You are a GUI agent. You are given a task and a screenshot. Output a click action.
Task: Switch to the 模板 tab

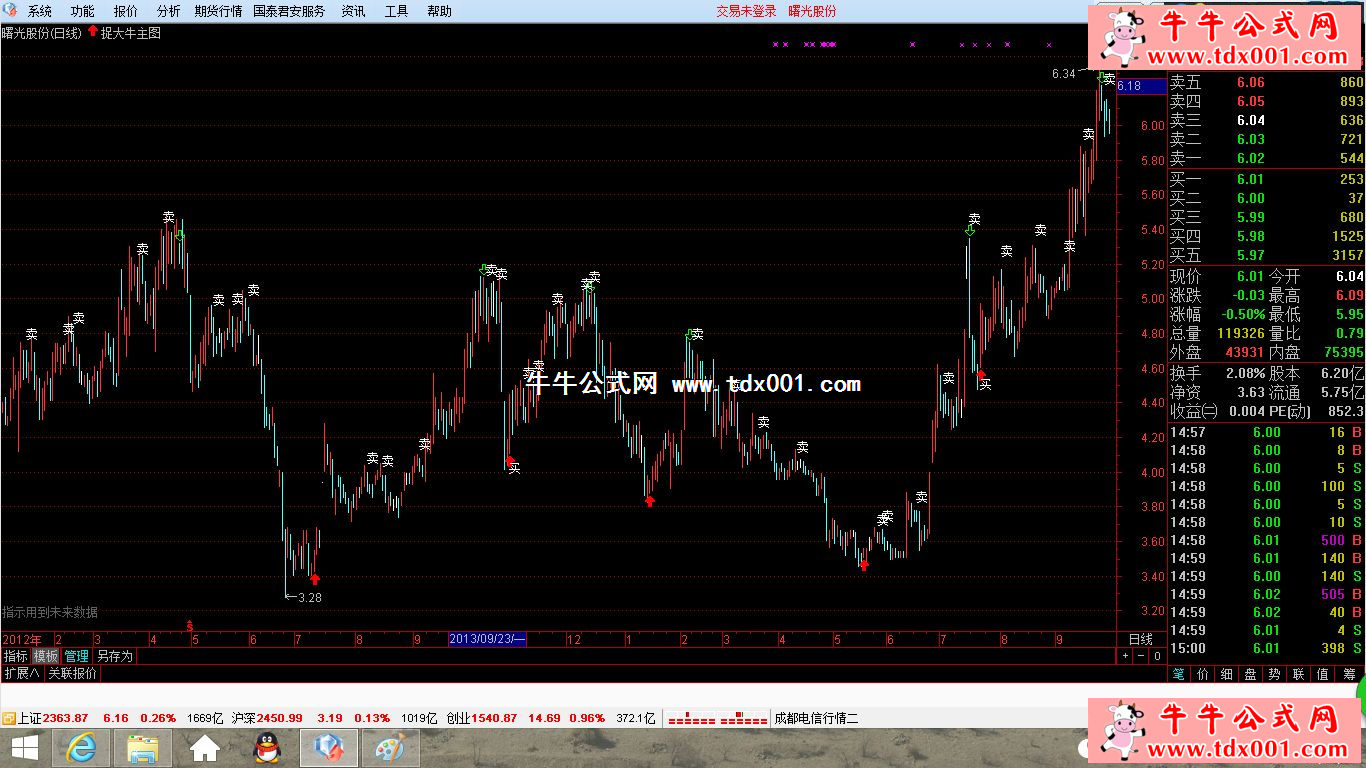(46, 656)
